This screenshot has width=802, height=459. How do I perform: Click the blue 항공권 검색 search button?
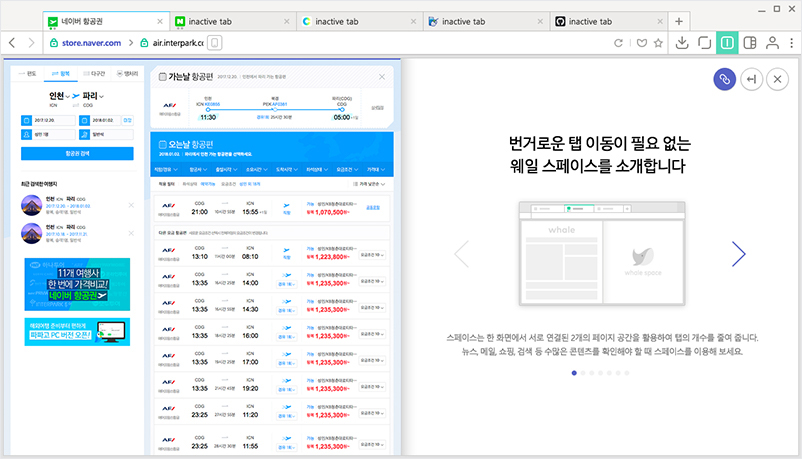click(x=77, y=154)
